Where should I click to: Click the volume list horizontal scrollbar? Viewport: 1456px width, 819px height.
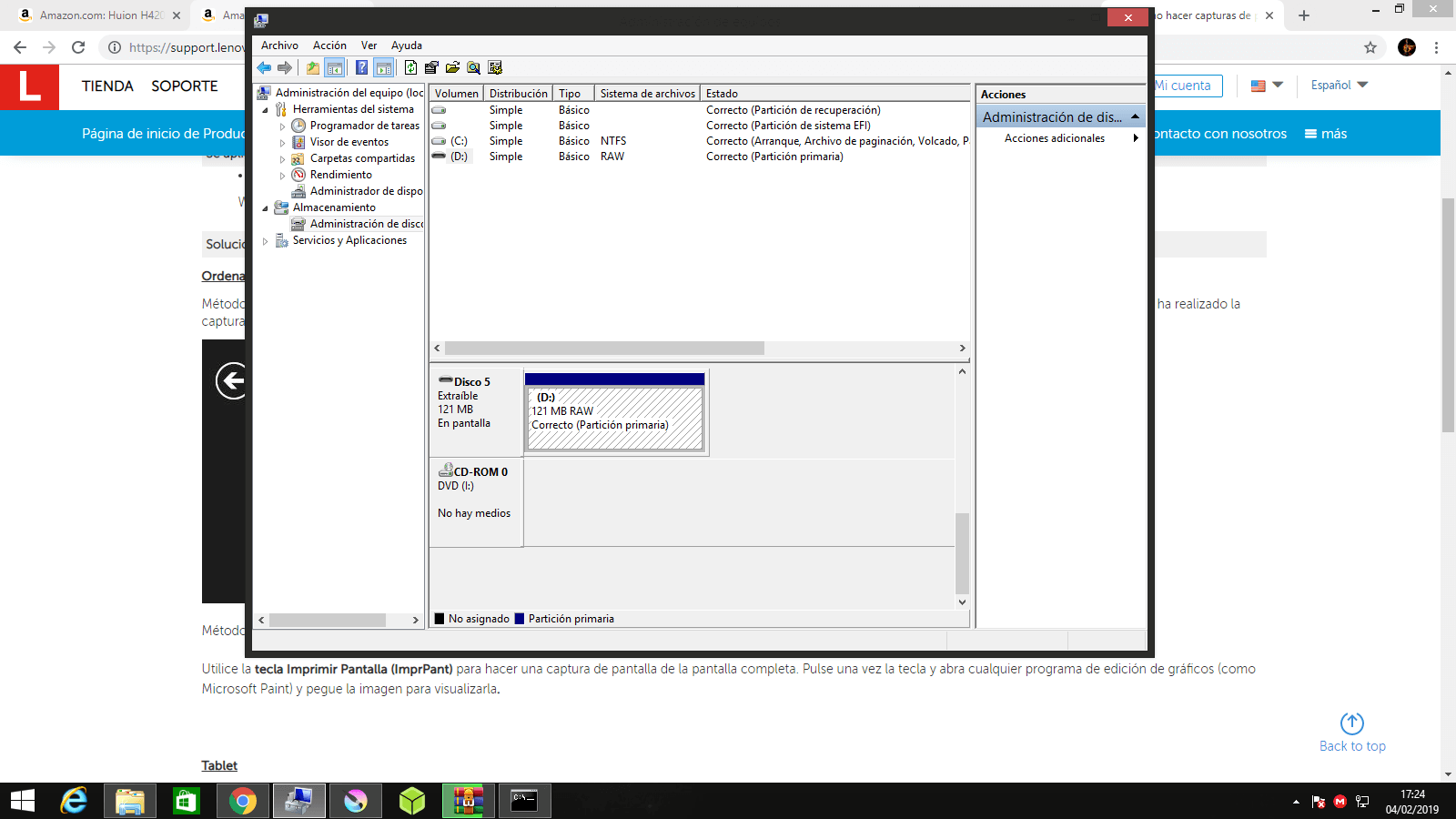604,349
